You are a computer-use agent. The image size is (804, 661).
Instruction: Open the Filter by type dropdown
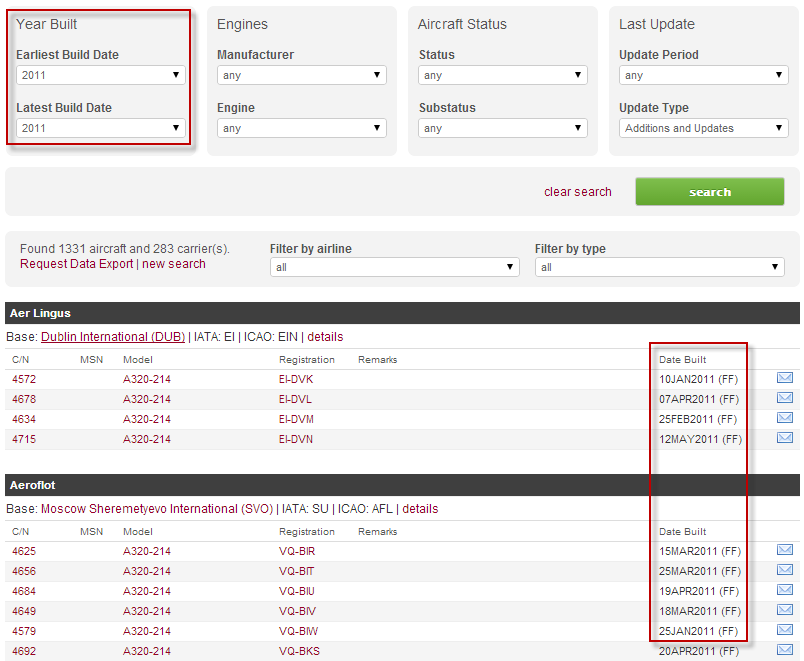659,267
